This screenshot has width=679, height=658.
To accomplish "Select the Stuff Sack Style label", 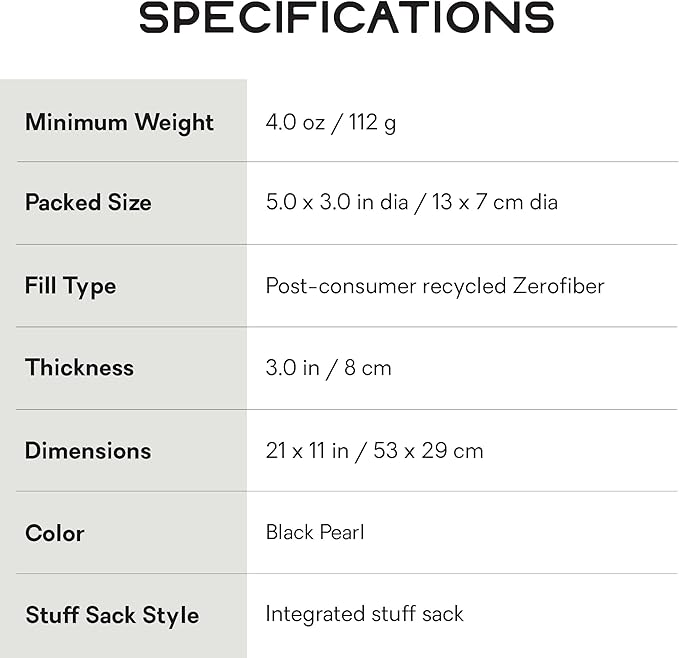I will click(112, 615).
